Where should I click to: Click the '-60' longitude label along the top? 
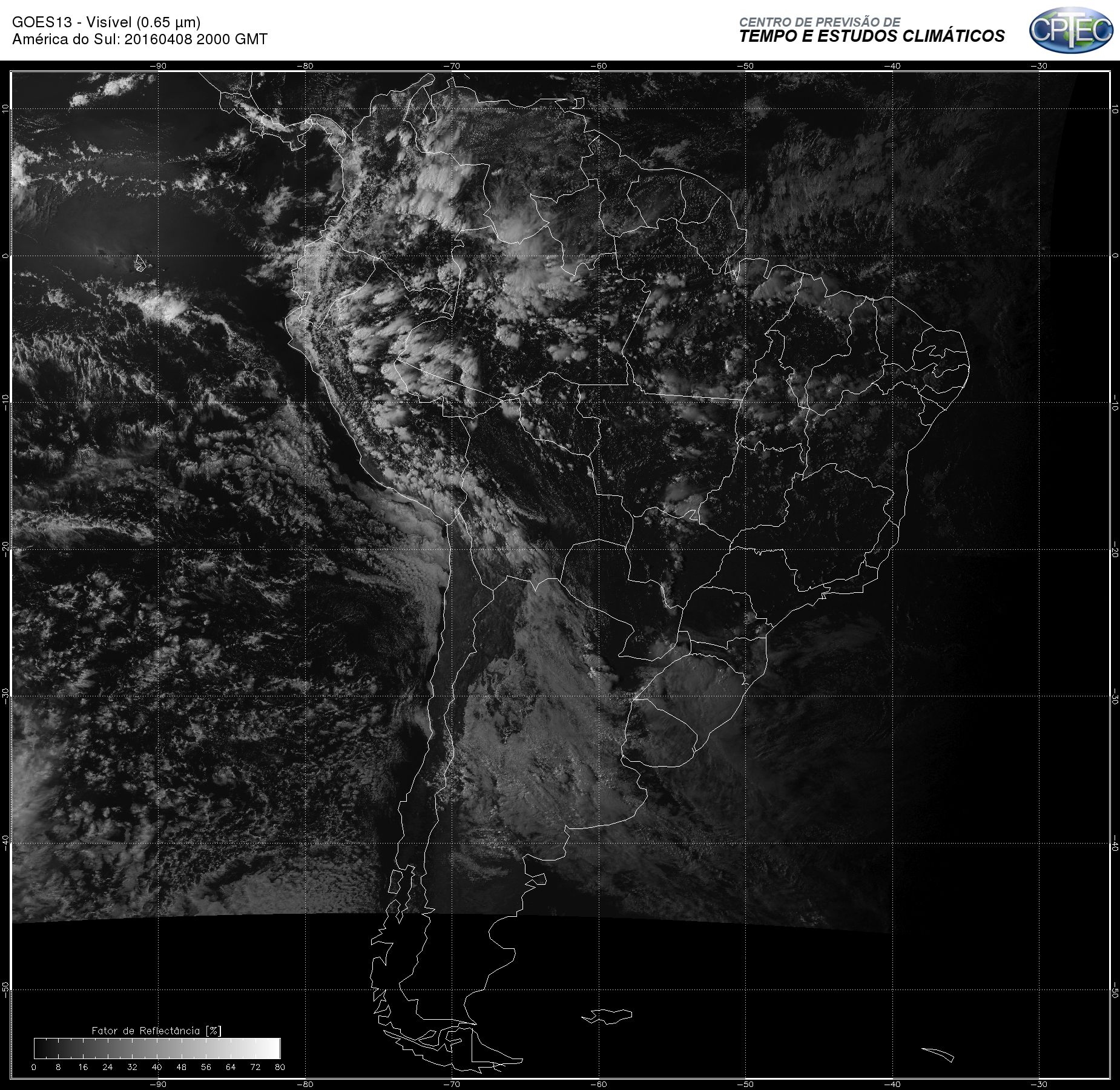click(x=599, y=66)
